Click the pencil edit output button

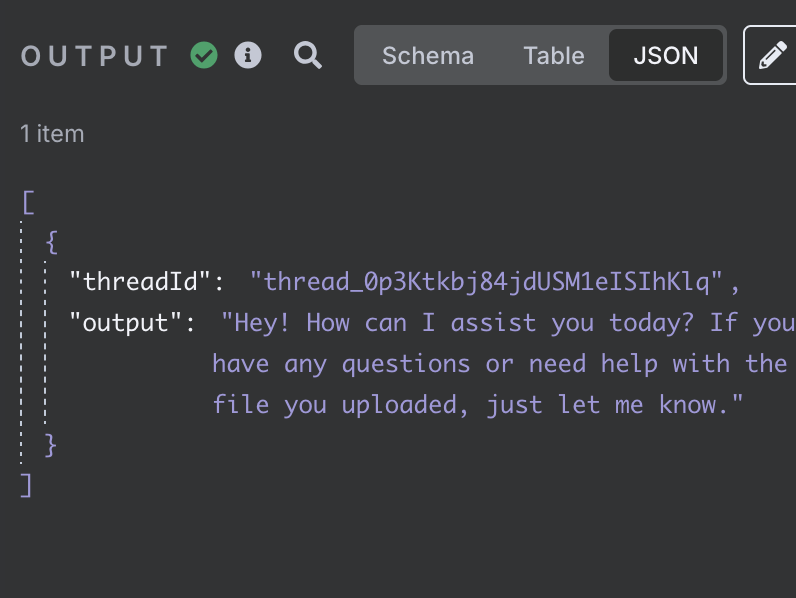tap(771, 55)
